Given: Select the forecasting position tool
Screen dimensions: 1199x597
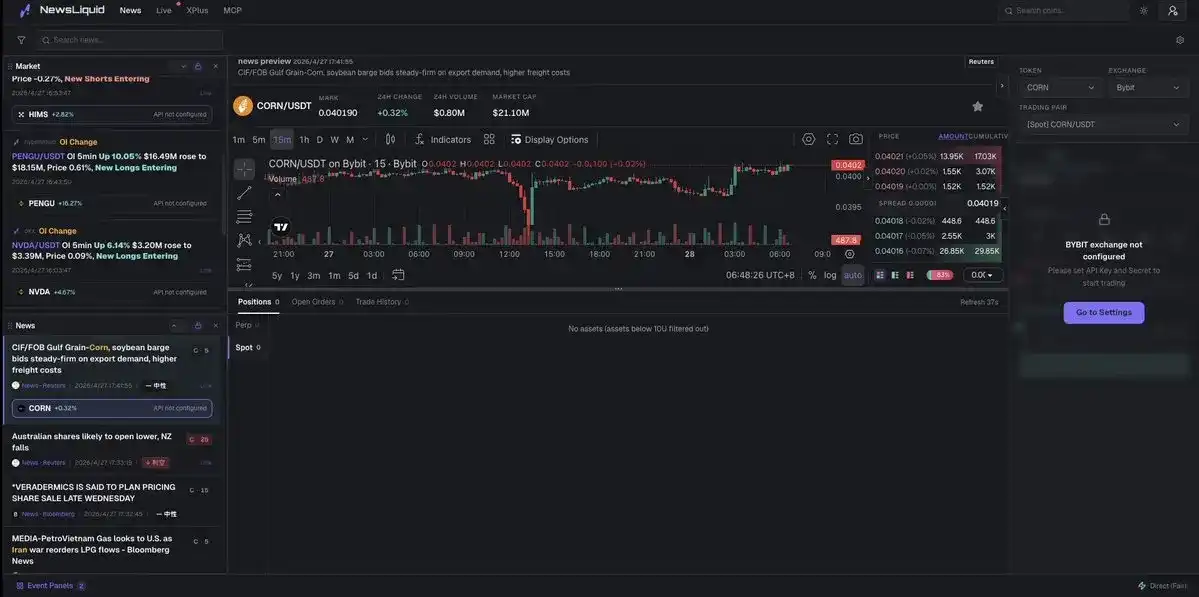Looking at the screenshot, I should tap(244, 264).
